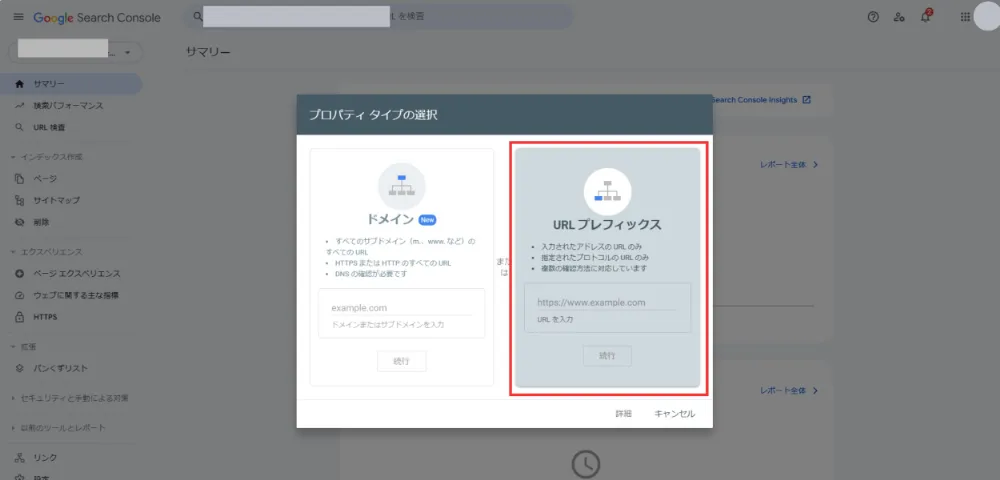Click the links network icon beside リンク
This screenshot has width=1000, height=480.
click(19, 457)
